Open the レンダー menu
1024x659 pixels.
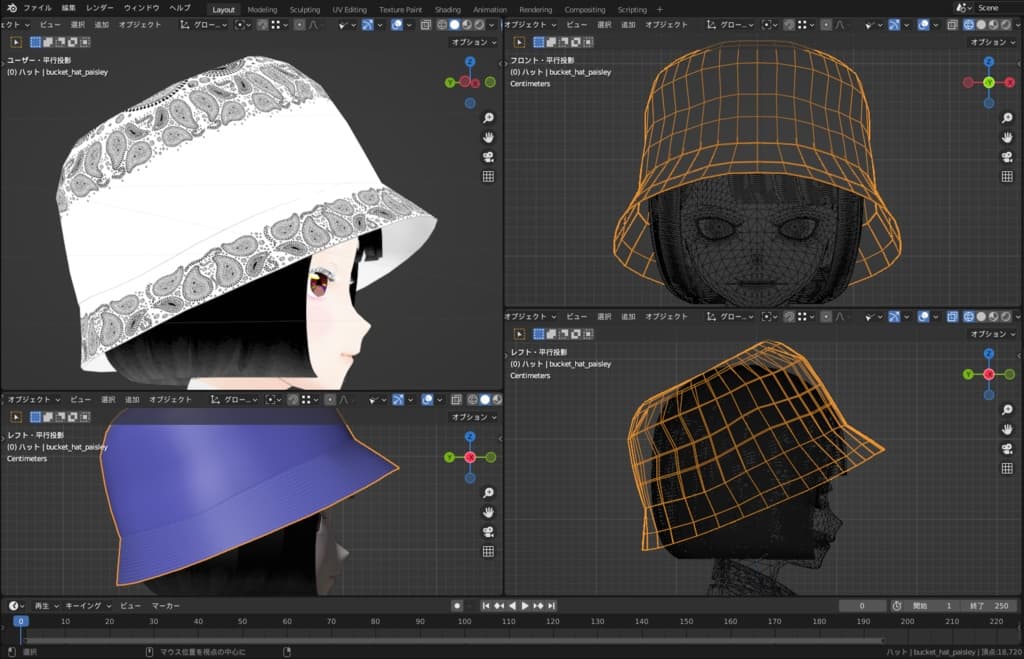100,9
